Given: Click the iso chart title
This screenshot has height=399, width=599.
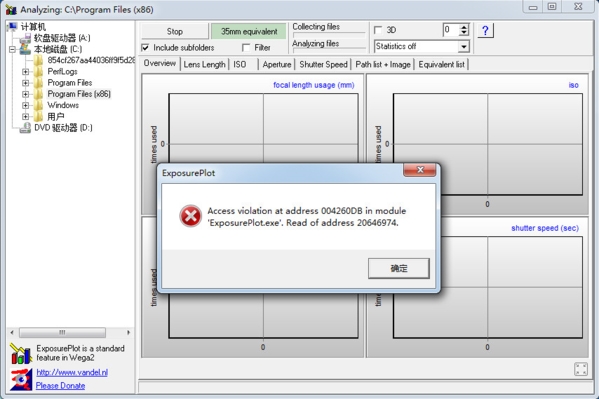Looking at the screenshot, I should 573,85.
